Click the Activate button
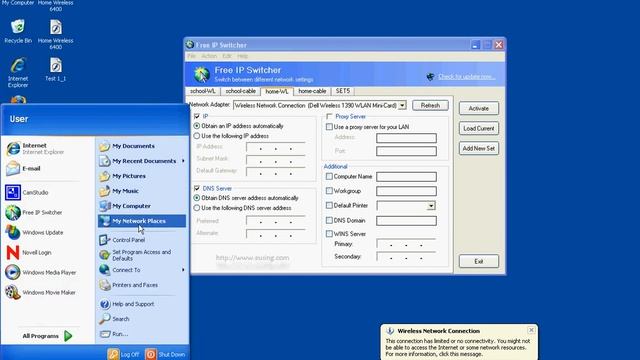 (x=478, y=108)
